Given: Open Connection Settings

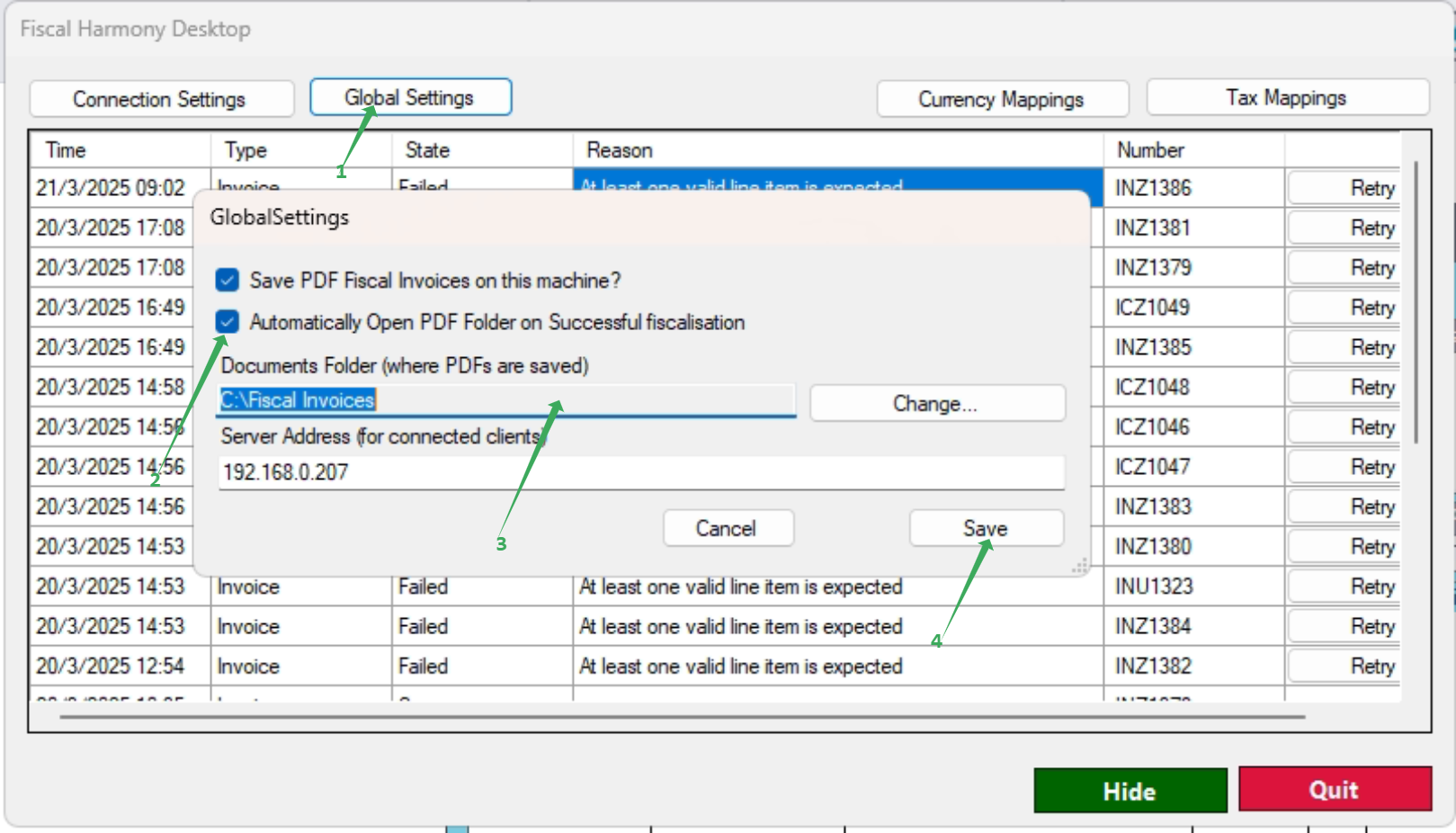Looking at the screenshot, I should (x=161, y=99).
